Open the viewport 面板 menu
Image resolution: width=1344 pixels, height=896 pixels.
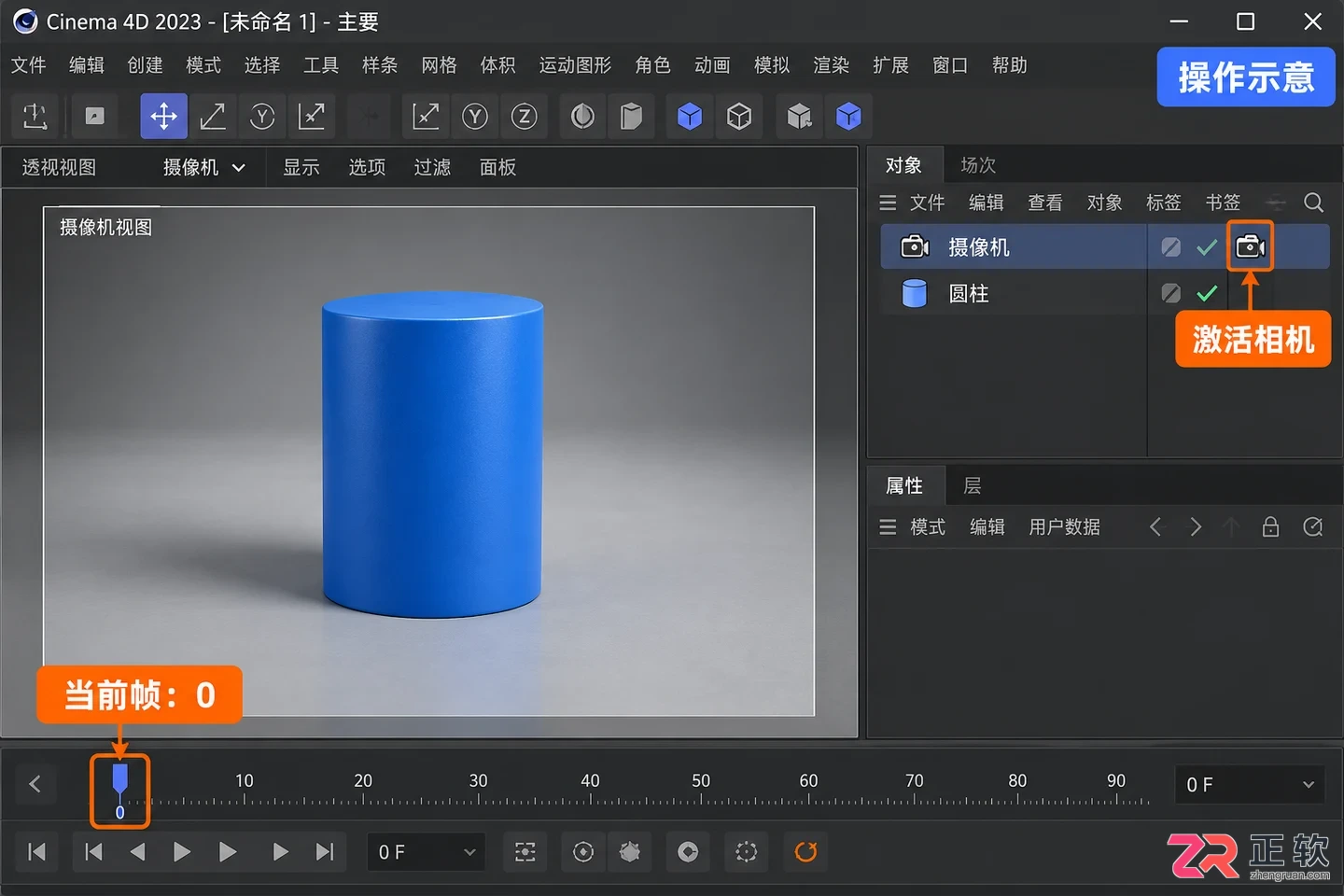coord(497,168)
